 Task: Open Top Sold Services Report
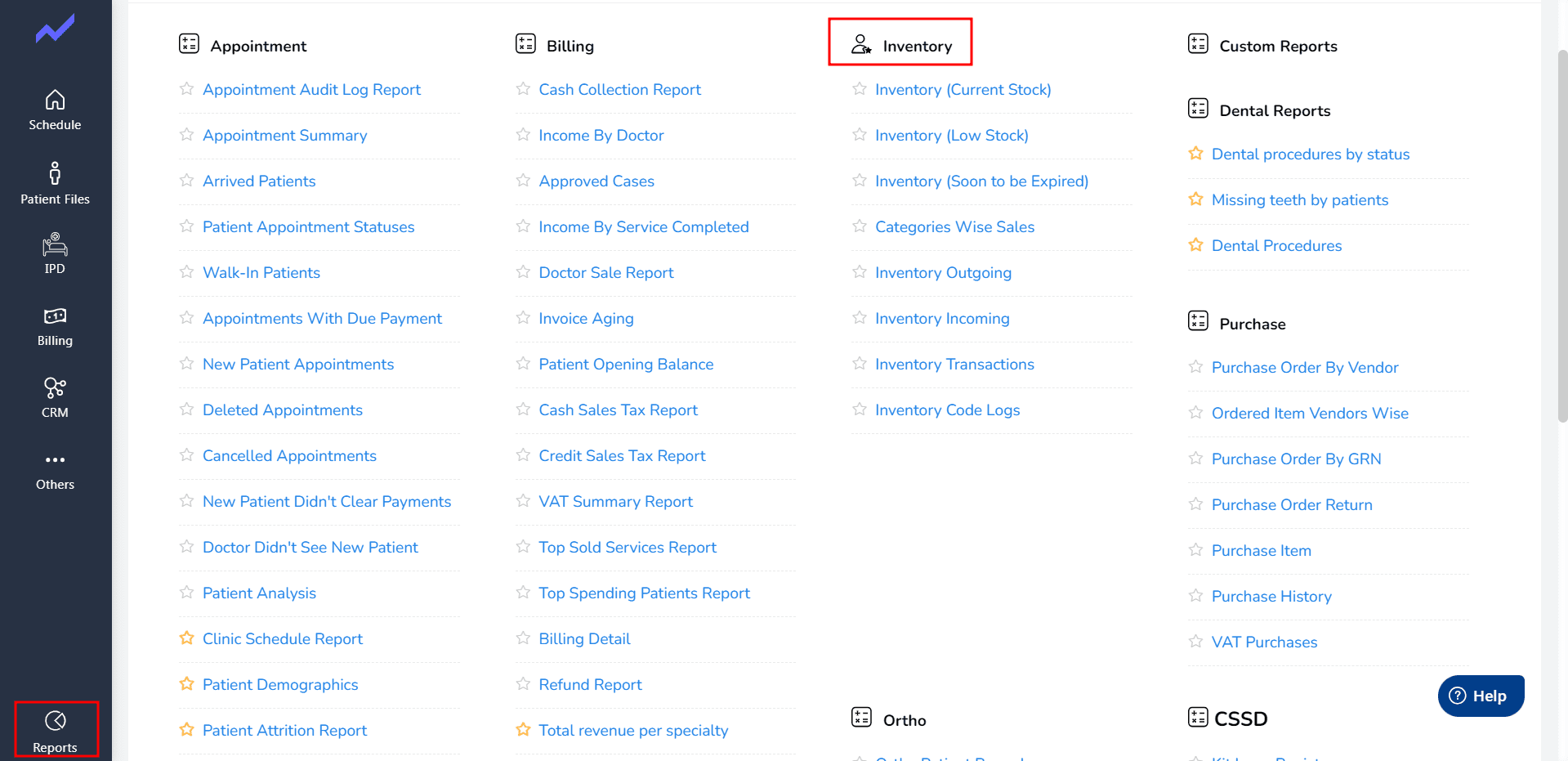pos(628,547)
